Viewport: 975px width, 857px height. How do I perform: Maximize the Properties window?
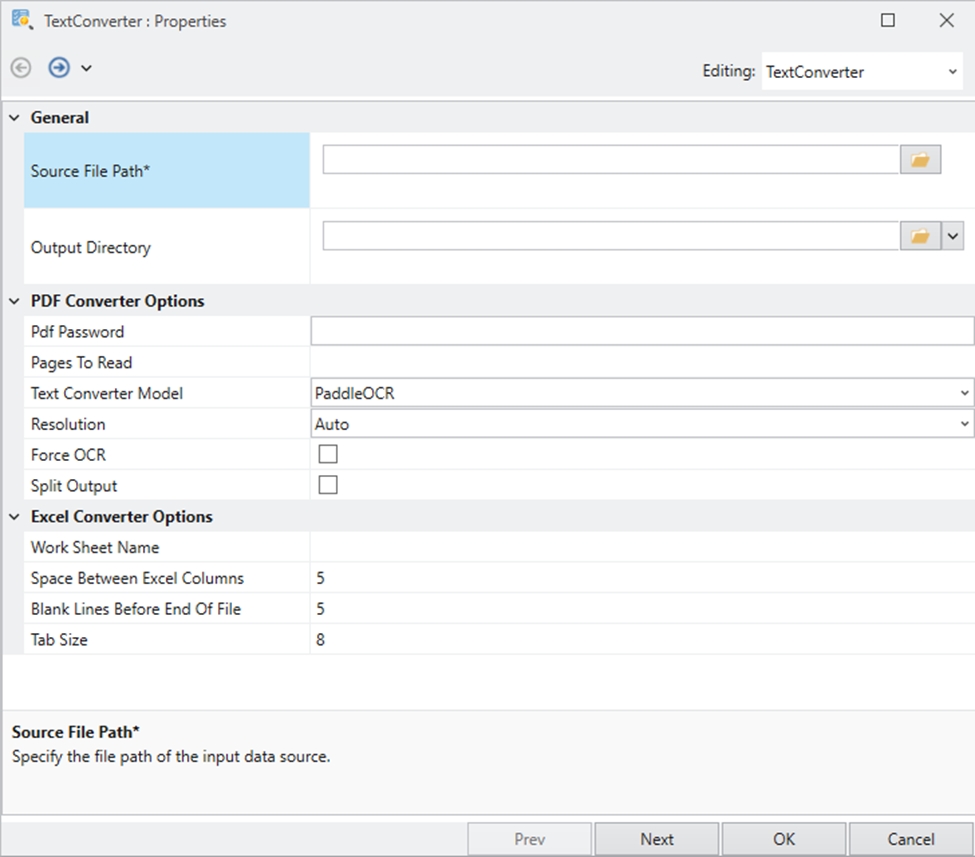coord(887,20)
